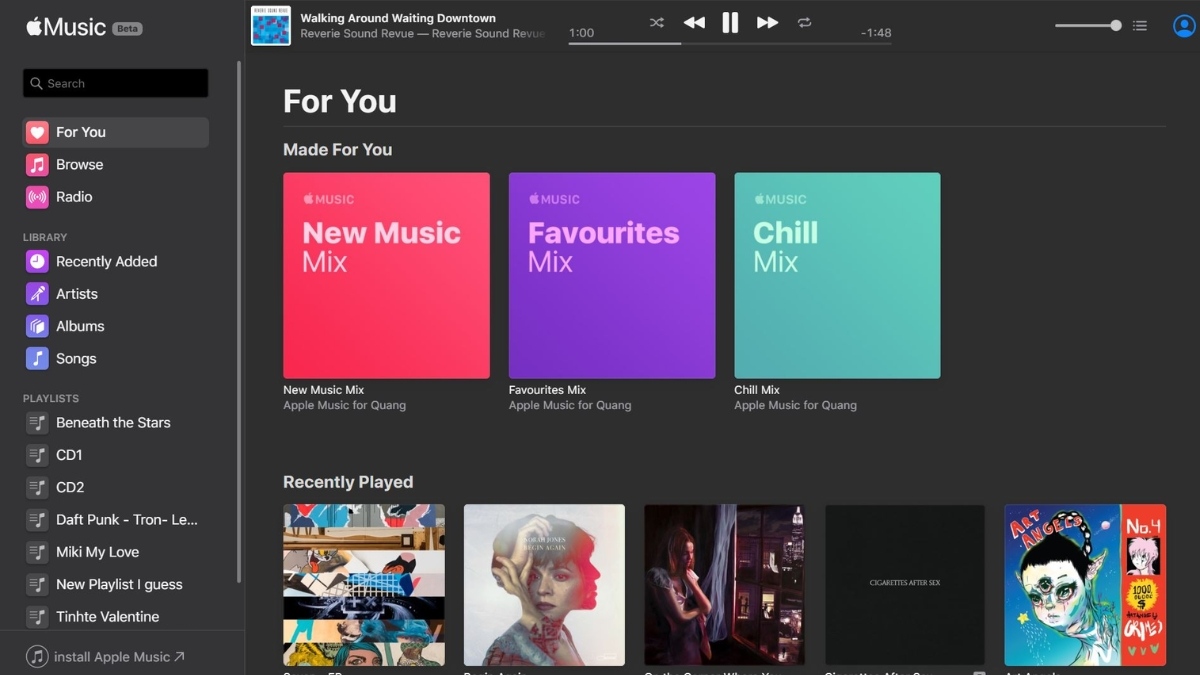The height and width of the screenshot is (675, 1200).
Task: Click the Apple Music logo
Action: [66, 27]
